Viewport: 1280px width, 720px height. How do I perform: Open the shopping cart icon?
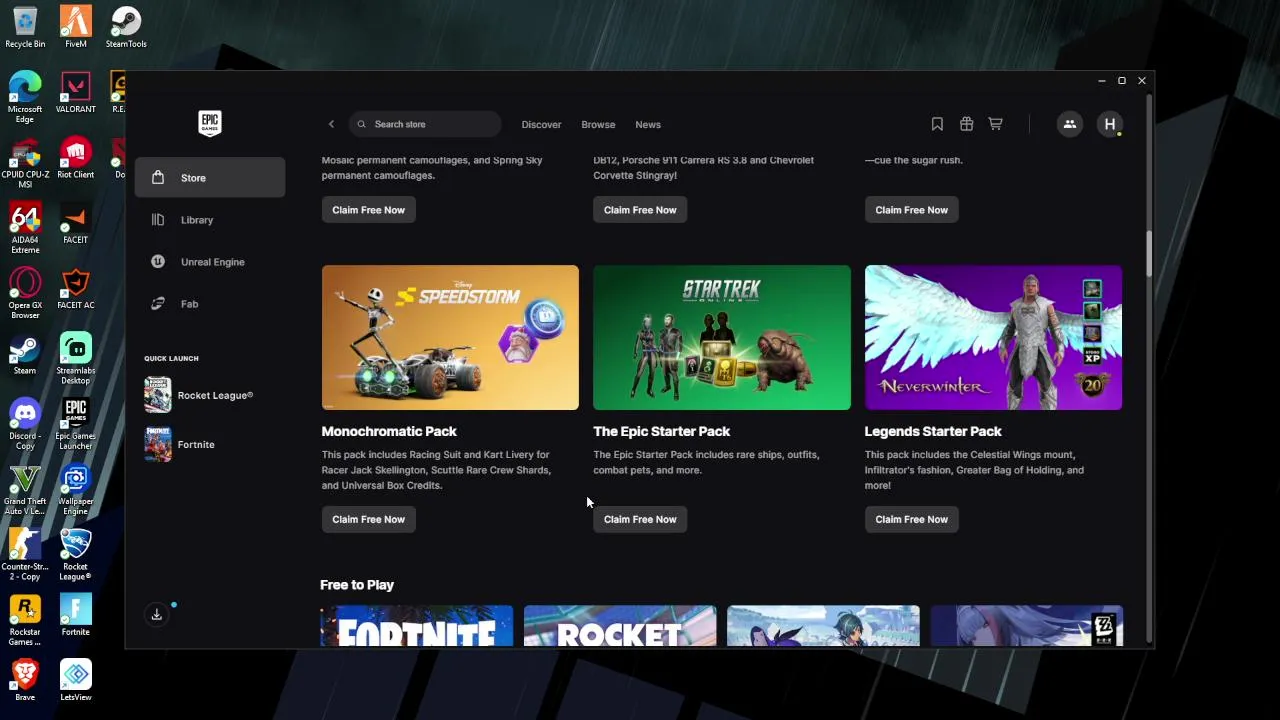coord(995,124)
